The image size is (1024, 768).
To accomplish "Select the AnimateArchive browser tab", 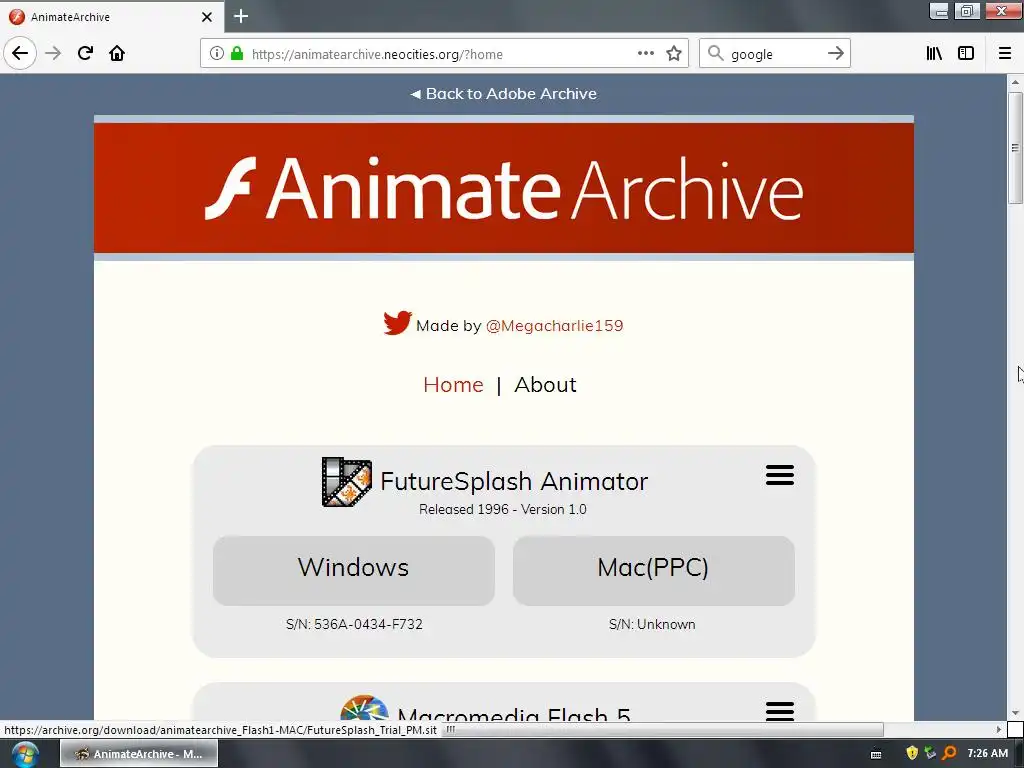I will [x=112, y=17].
